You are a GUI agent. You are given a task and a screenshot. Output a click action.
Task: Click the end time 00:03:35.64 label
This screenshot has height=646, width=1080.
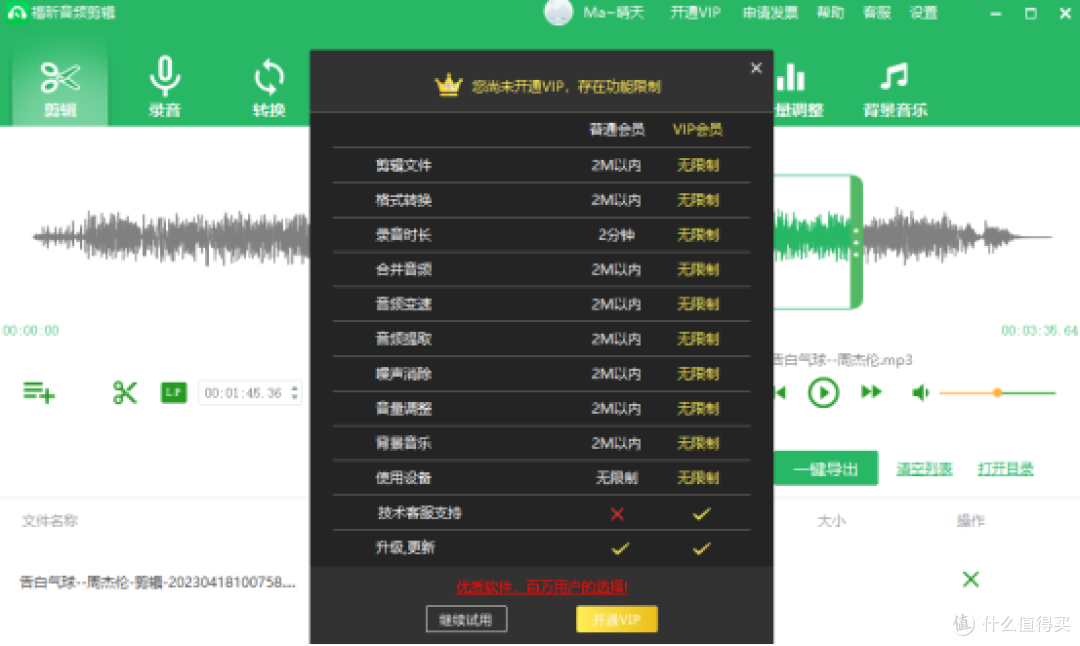coord(1039,331)
